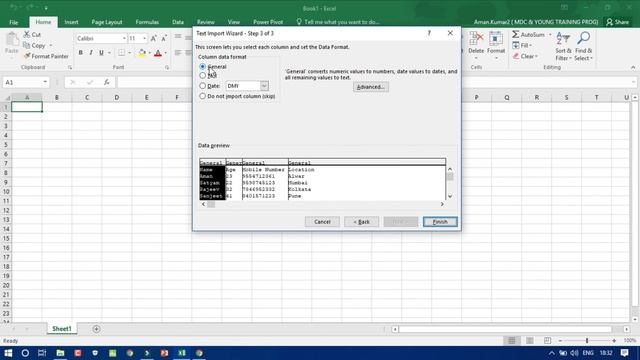Open the underline style dropdown arrow
Image resolution: width=640 pixels, height=360 pixels.
(x=109, y=53)
